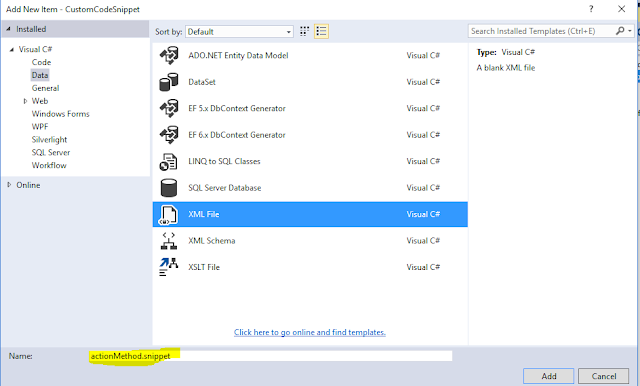Select EF 5.x DbContext Generator name
The height and width of the screenshot is (386, 640).
pyautogui.click(x=237, y=109)
